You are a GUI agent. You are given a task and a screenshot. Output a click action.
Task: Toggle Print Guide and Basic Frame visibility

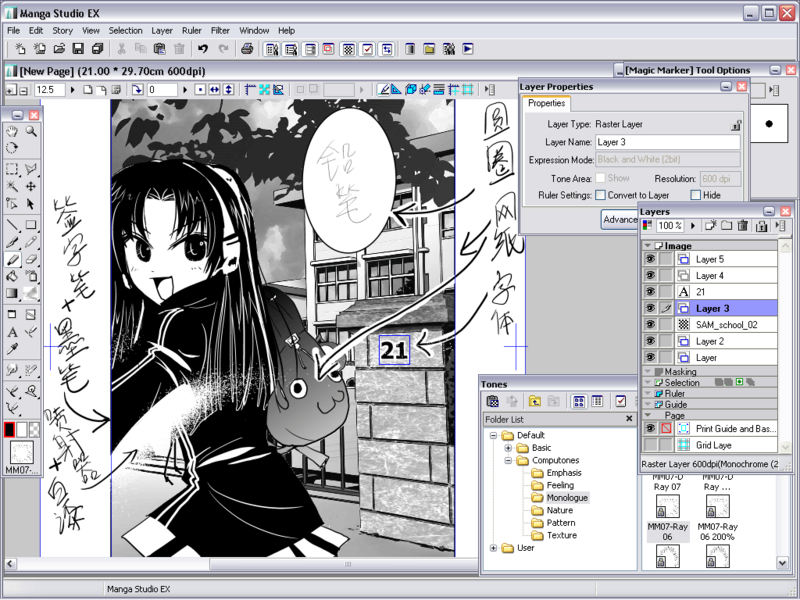(649, 429)
